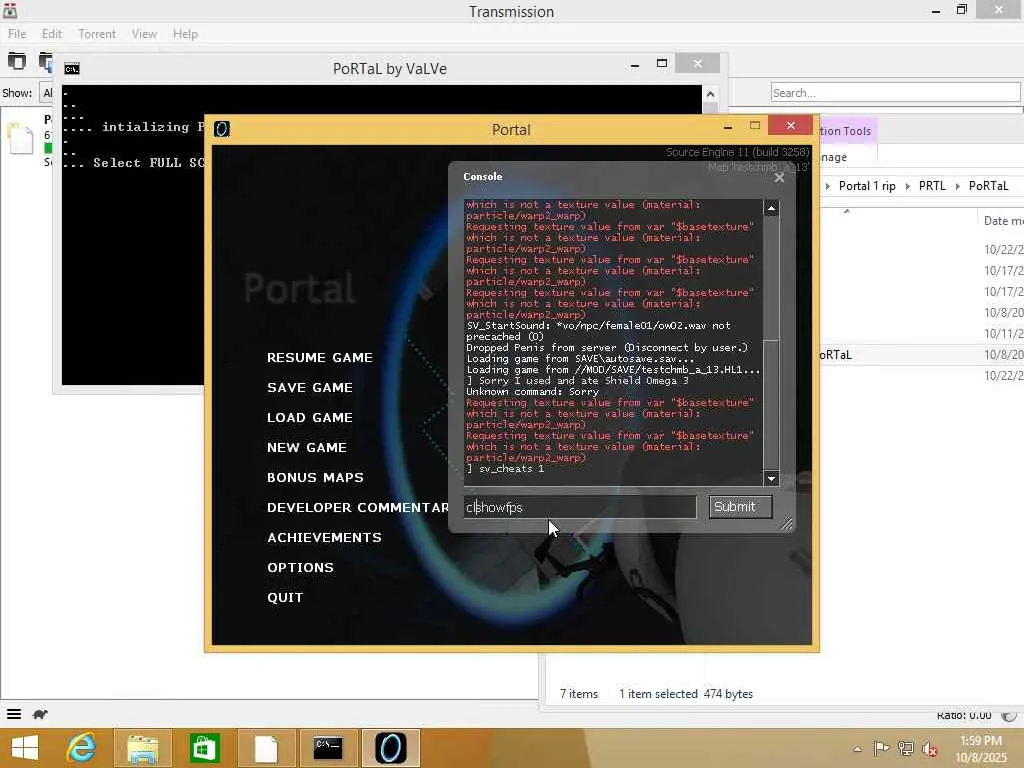This screenshot has height=768, width=1024.
Task: Open the Show filter dropdown in Transmission
Action: tap(46, 93)
